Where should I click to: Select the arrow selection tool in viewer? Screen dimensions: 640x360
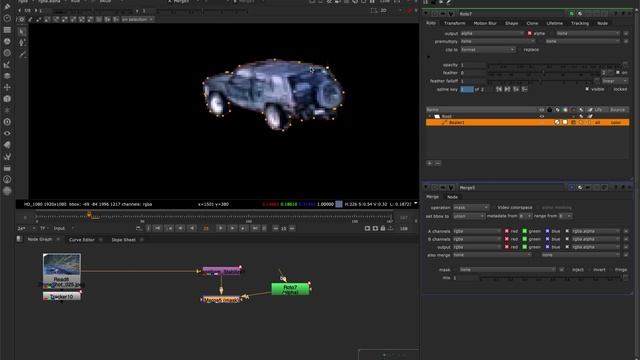click(x=22, y=31)
